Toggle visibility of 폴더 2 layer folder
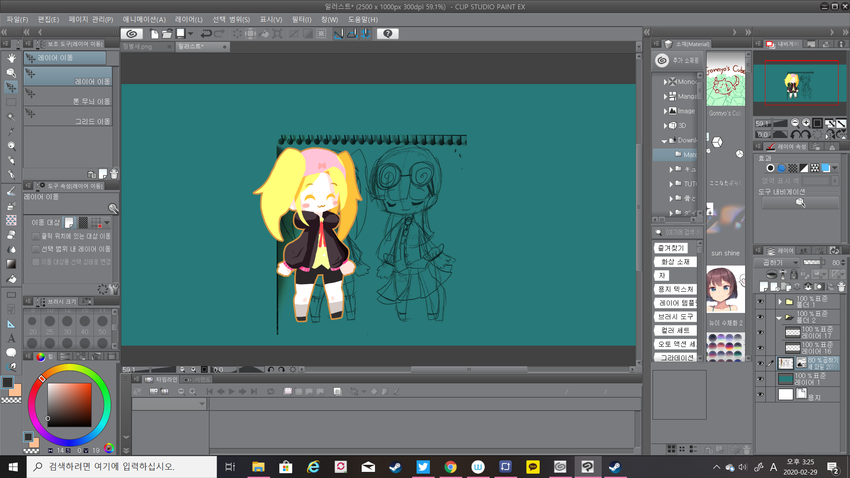 tap(761, 317)
